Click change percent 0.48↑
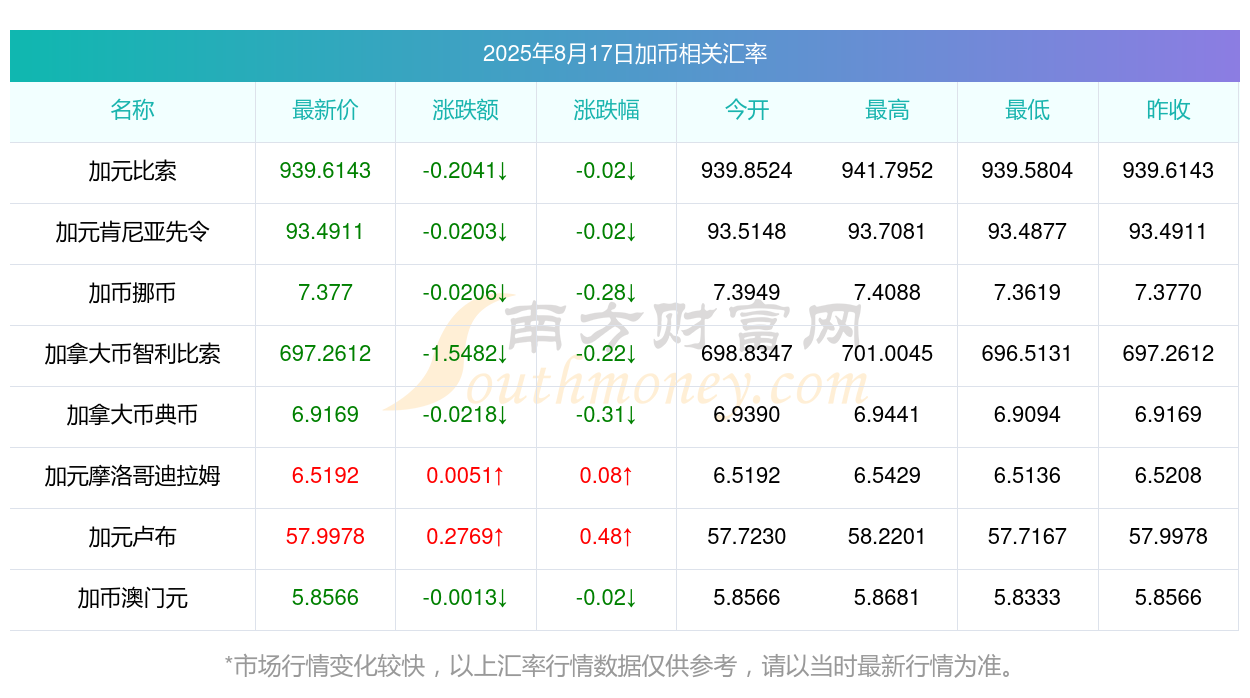The height and width of the screenshot is (698, 1250). [x=606, y=537]
